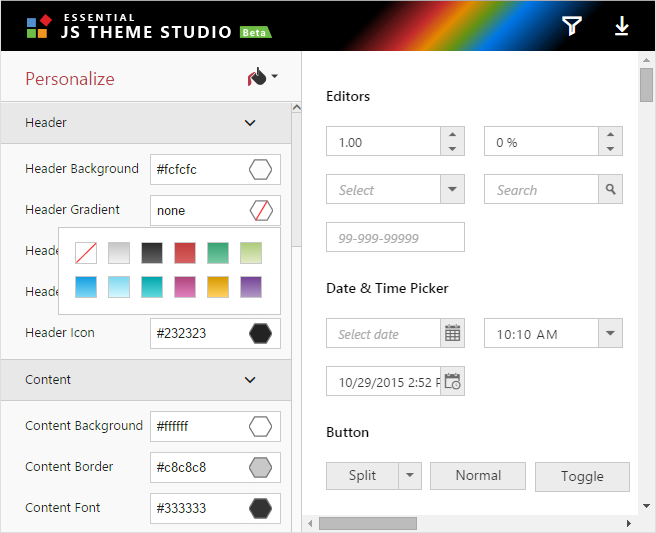
Task: Collapse the Content section
Action: [250, 380]
